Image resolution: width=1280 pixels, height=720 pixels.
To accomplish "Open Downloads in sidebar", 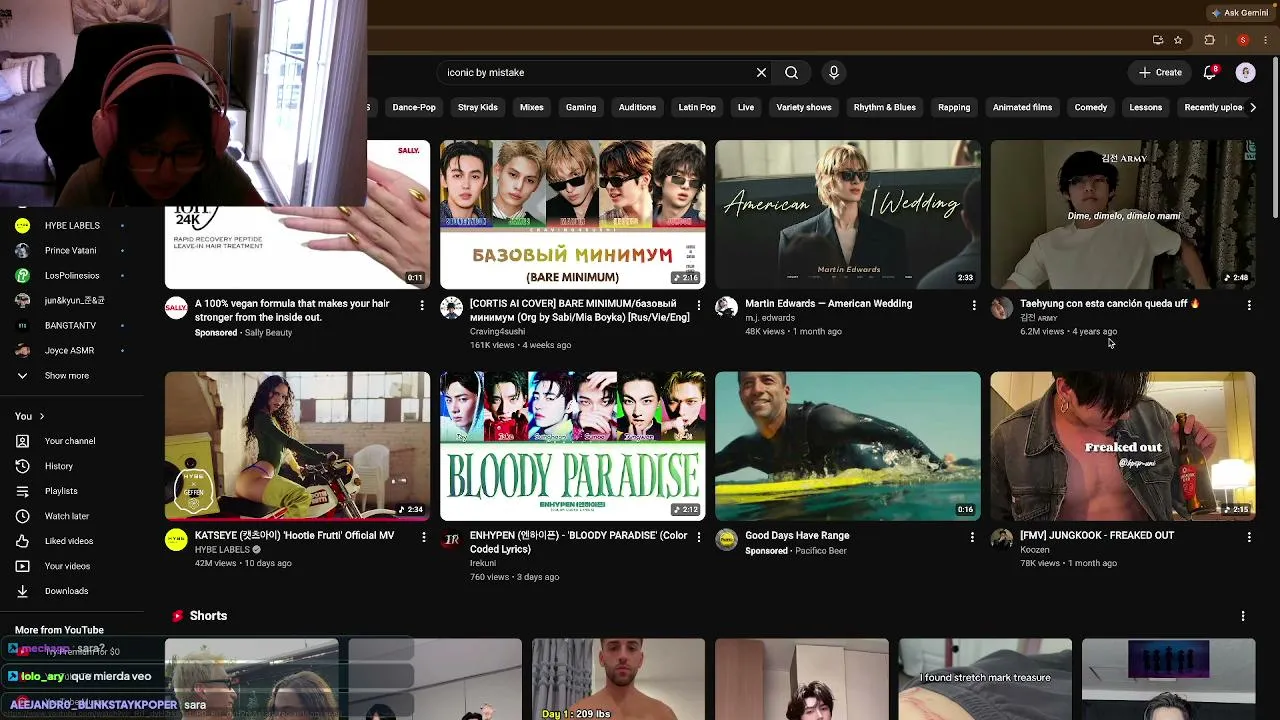I will [x=72, y=591].
